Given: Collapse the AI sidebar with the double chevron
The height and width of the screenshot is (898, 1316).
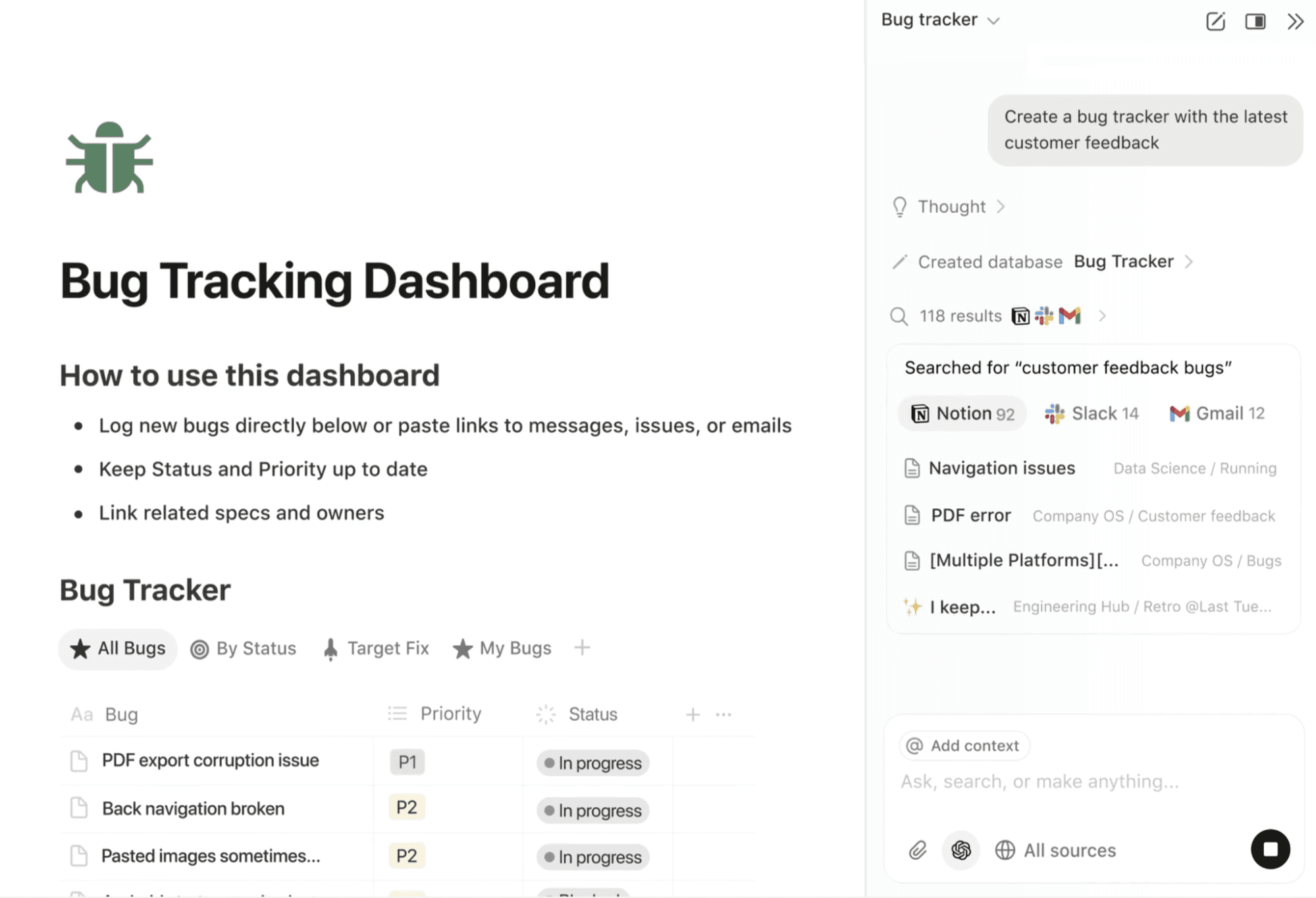Looking at the screenshot, I should (1294, 21).
